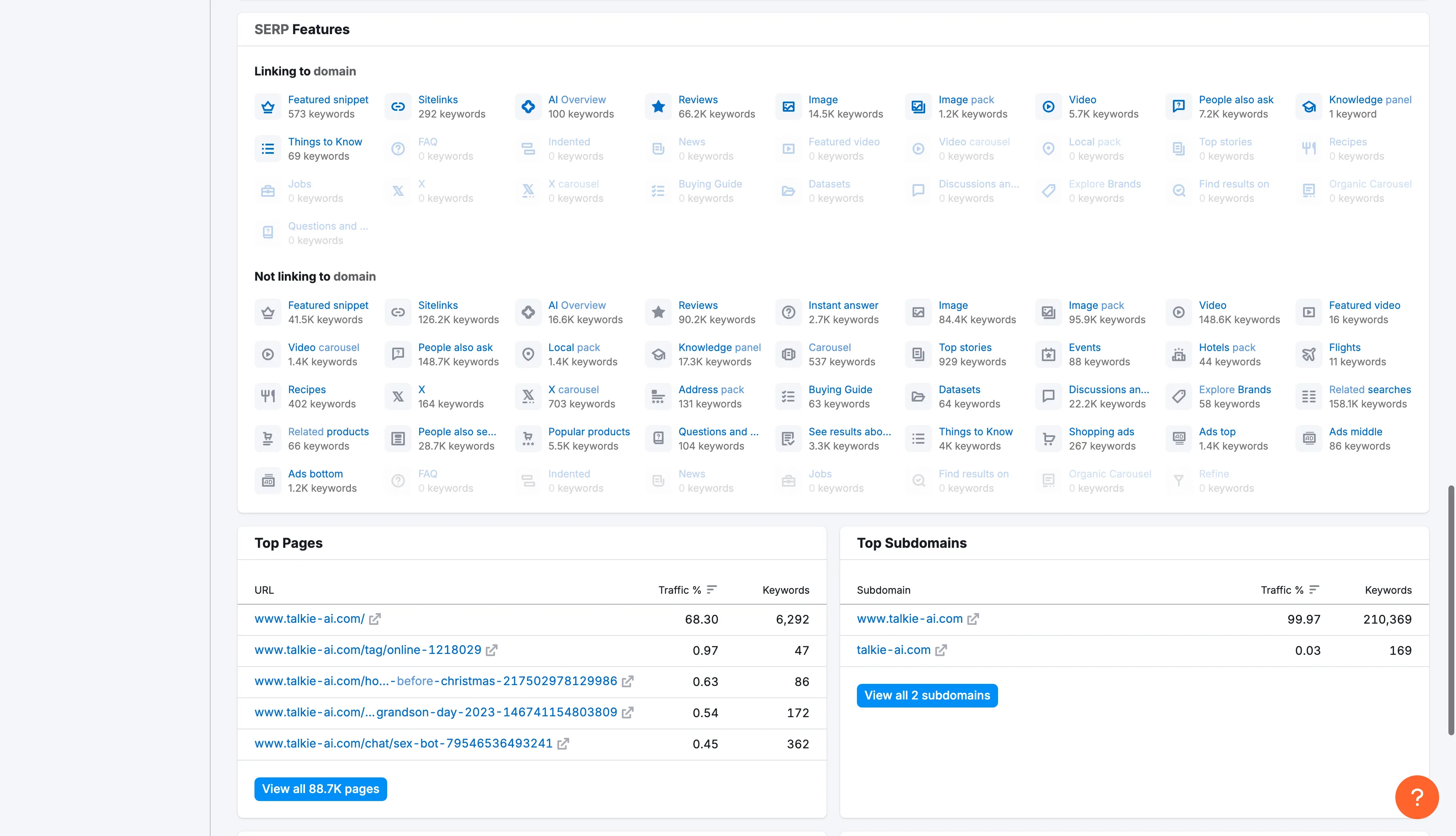Open Things to Know link with 4K keywords

(975, 431)
